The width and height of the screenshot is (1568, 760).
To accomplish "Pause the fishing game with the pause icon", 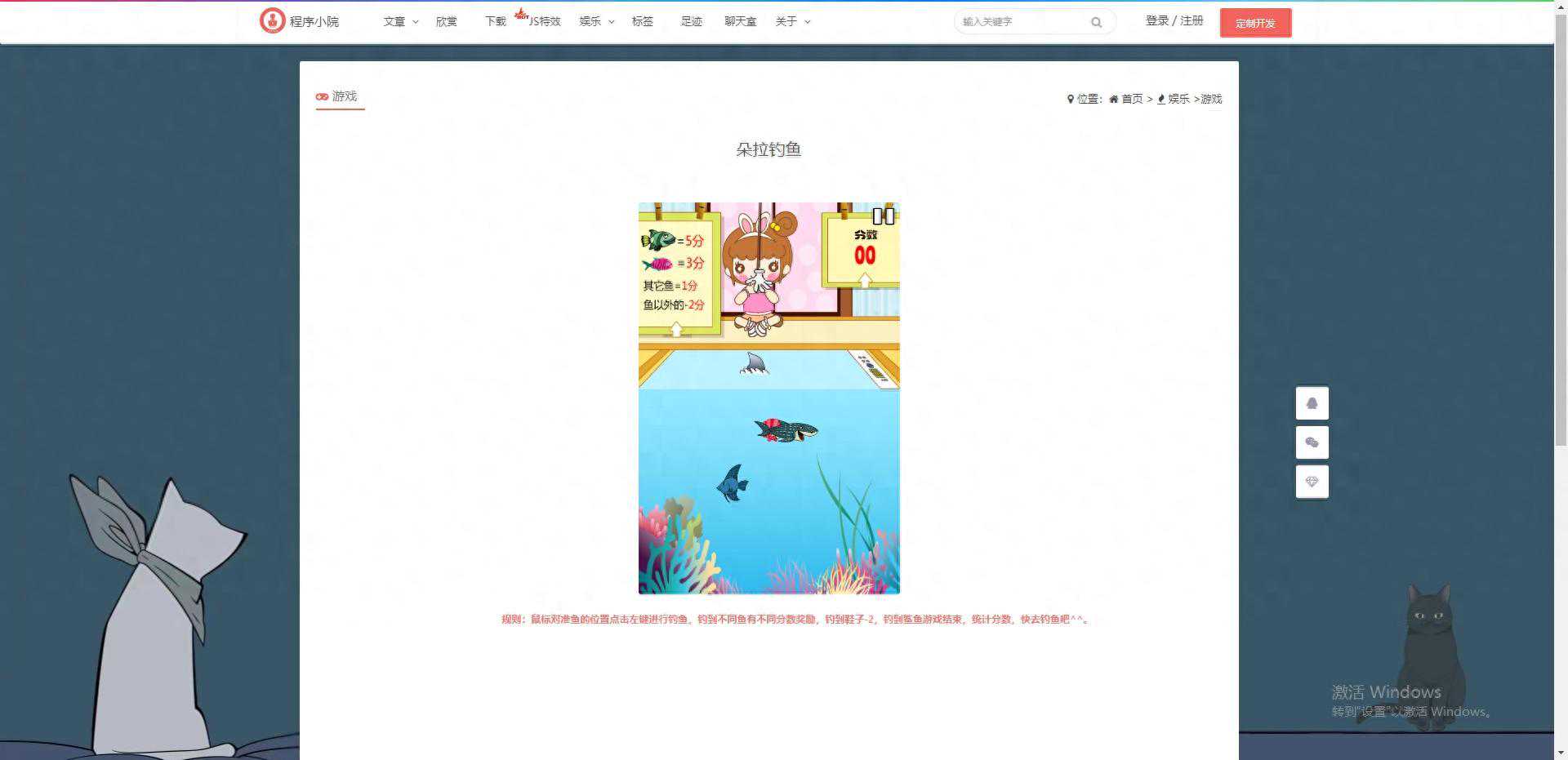I will (x=884, y=216).
